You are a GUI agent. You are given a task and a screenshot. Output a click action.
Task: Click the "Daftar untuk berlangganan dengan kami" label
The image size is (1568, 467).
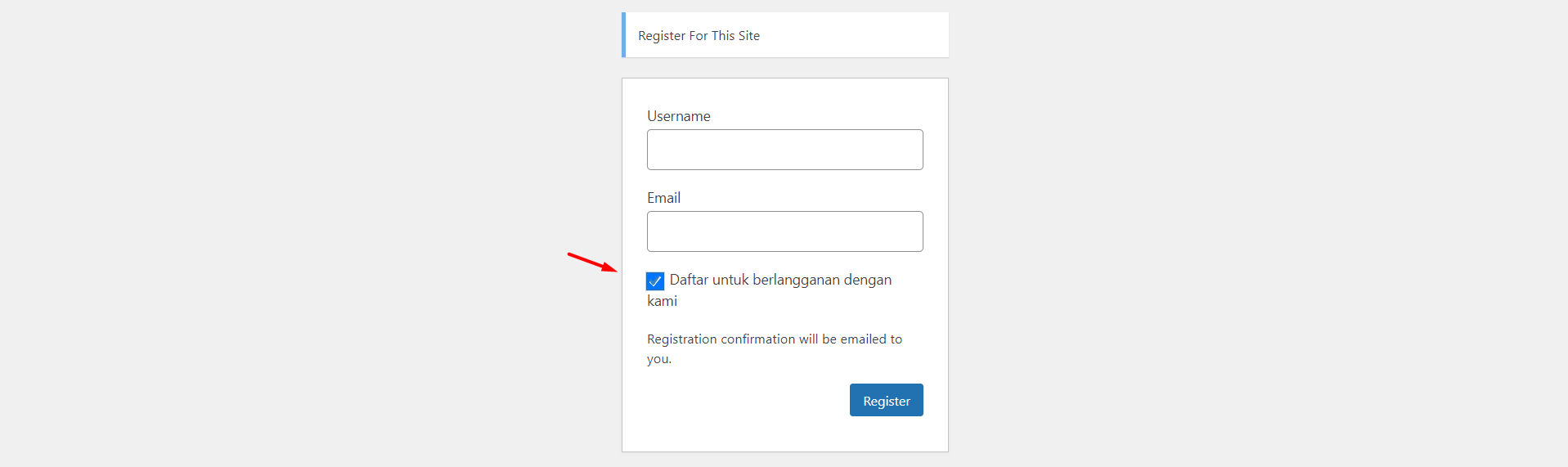tap(780, 280)
